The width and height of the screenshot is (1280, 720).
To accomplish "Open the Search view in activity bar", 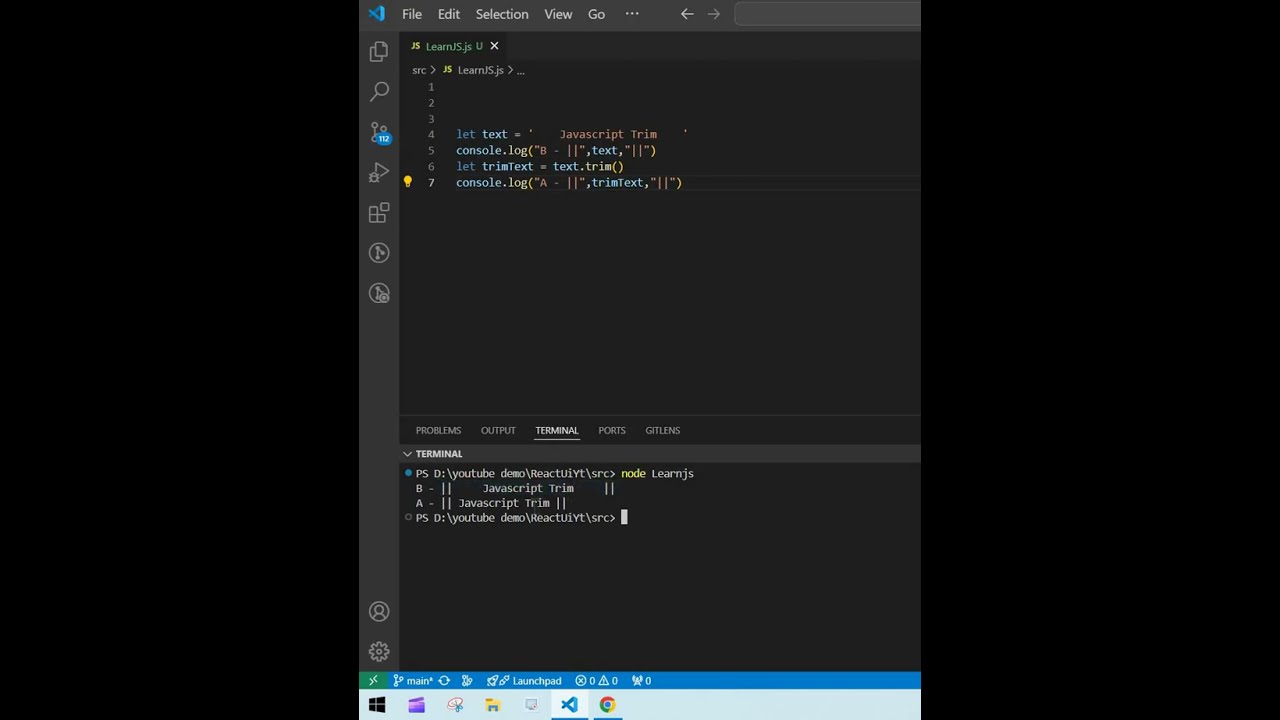I will tap(379, 91).
